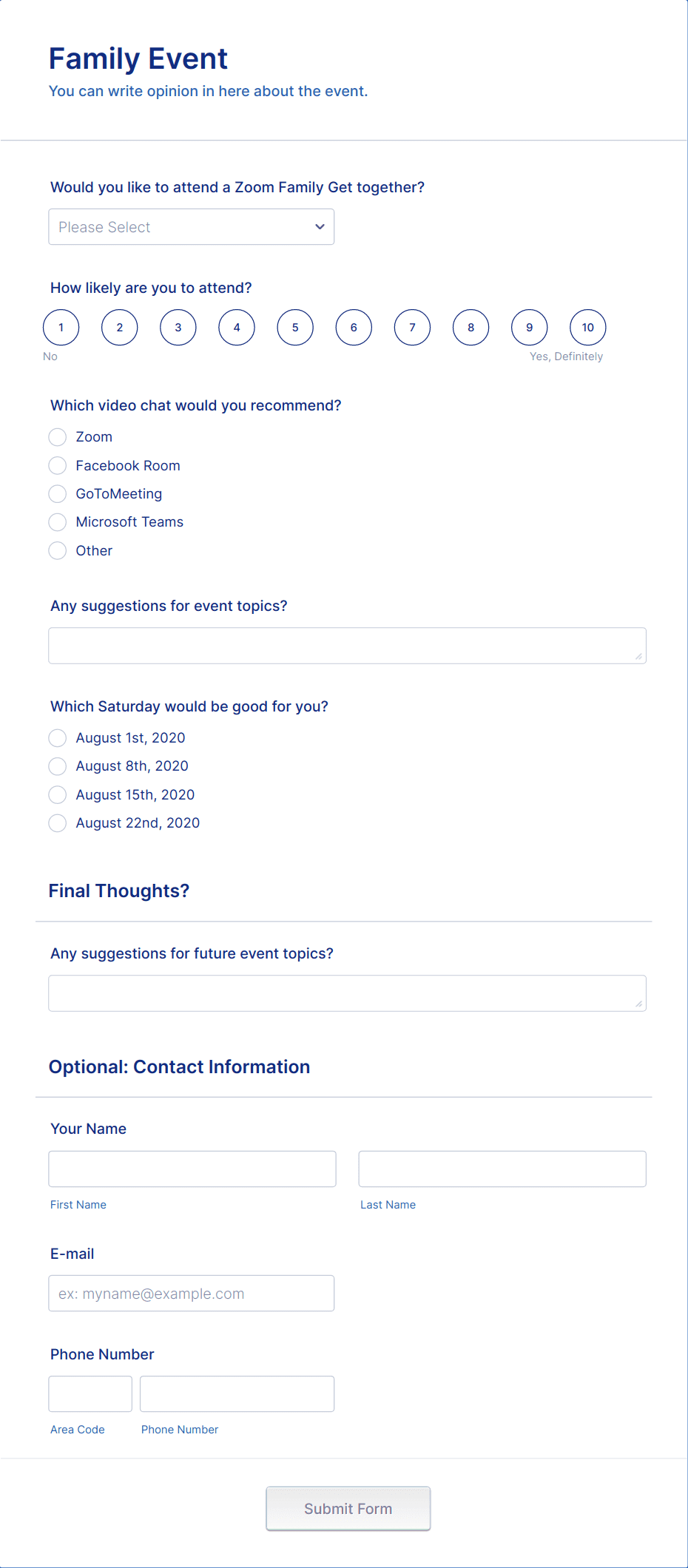This screenshot has height=1568, width=688.
Task: Focus the Last Name input field
Action: (502, 1169)
